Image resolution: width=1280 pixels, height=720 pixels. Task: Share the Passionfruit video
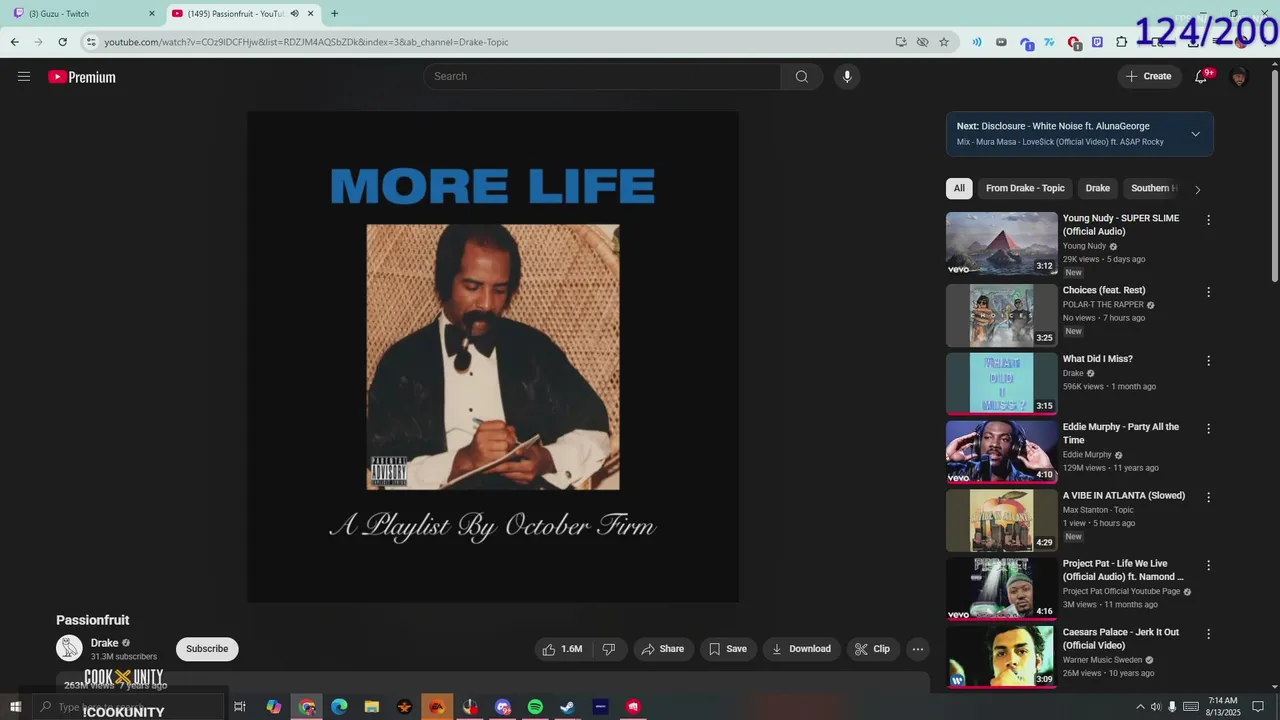[x=663, y=649]
